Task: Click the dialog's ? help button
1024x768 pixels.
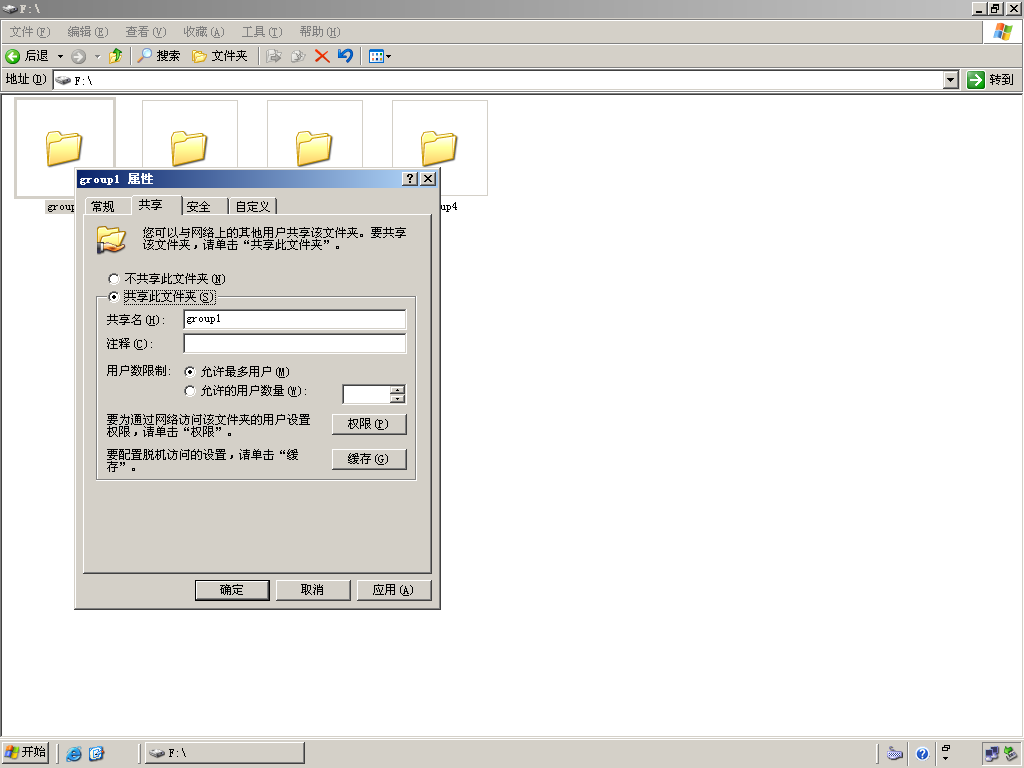Action: (409, 179)
